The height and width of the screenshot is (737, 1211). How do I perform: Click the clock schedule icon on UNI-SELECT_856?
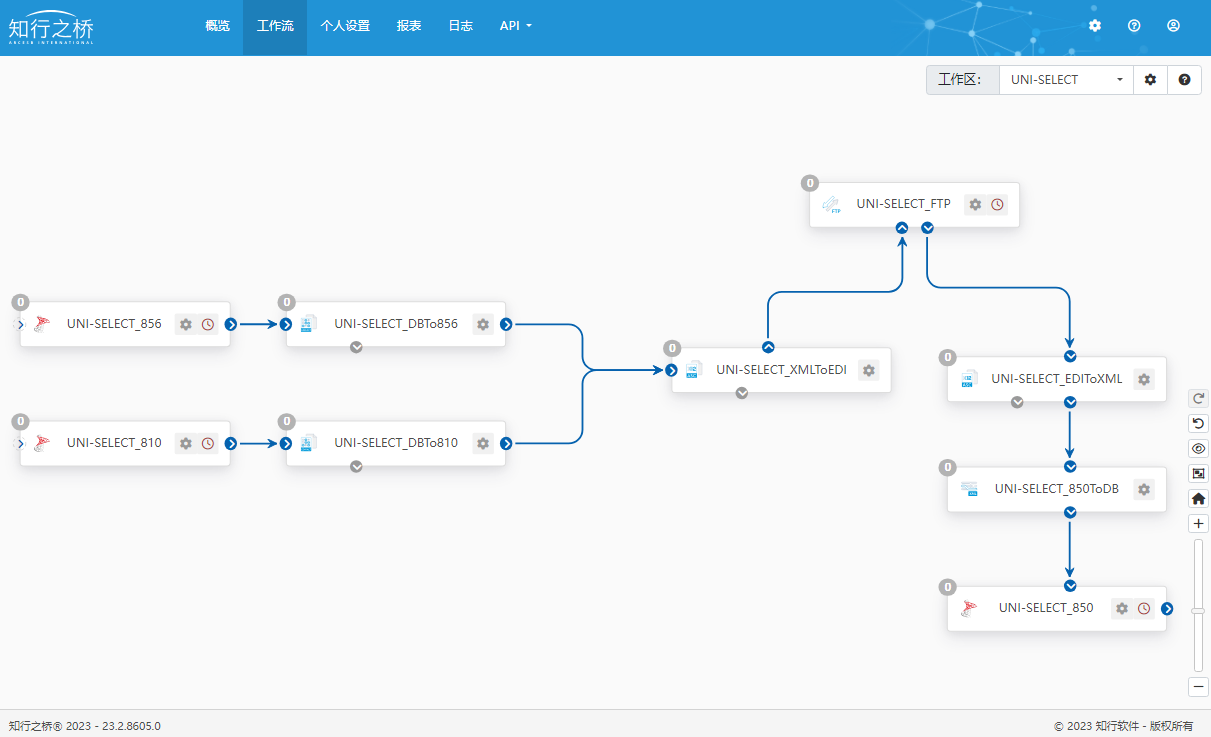[208, 324]
